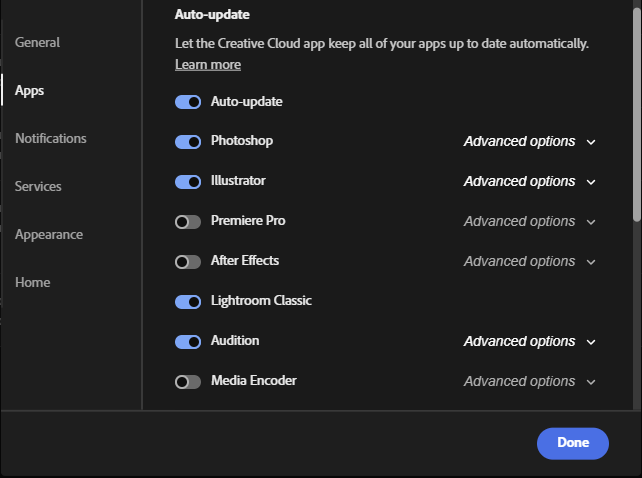Go to Services preferences section
Image resolution: width=642 pixels, height=478 pixels.
[x=38, y=187]
